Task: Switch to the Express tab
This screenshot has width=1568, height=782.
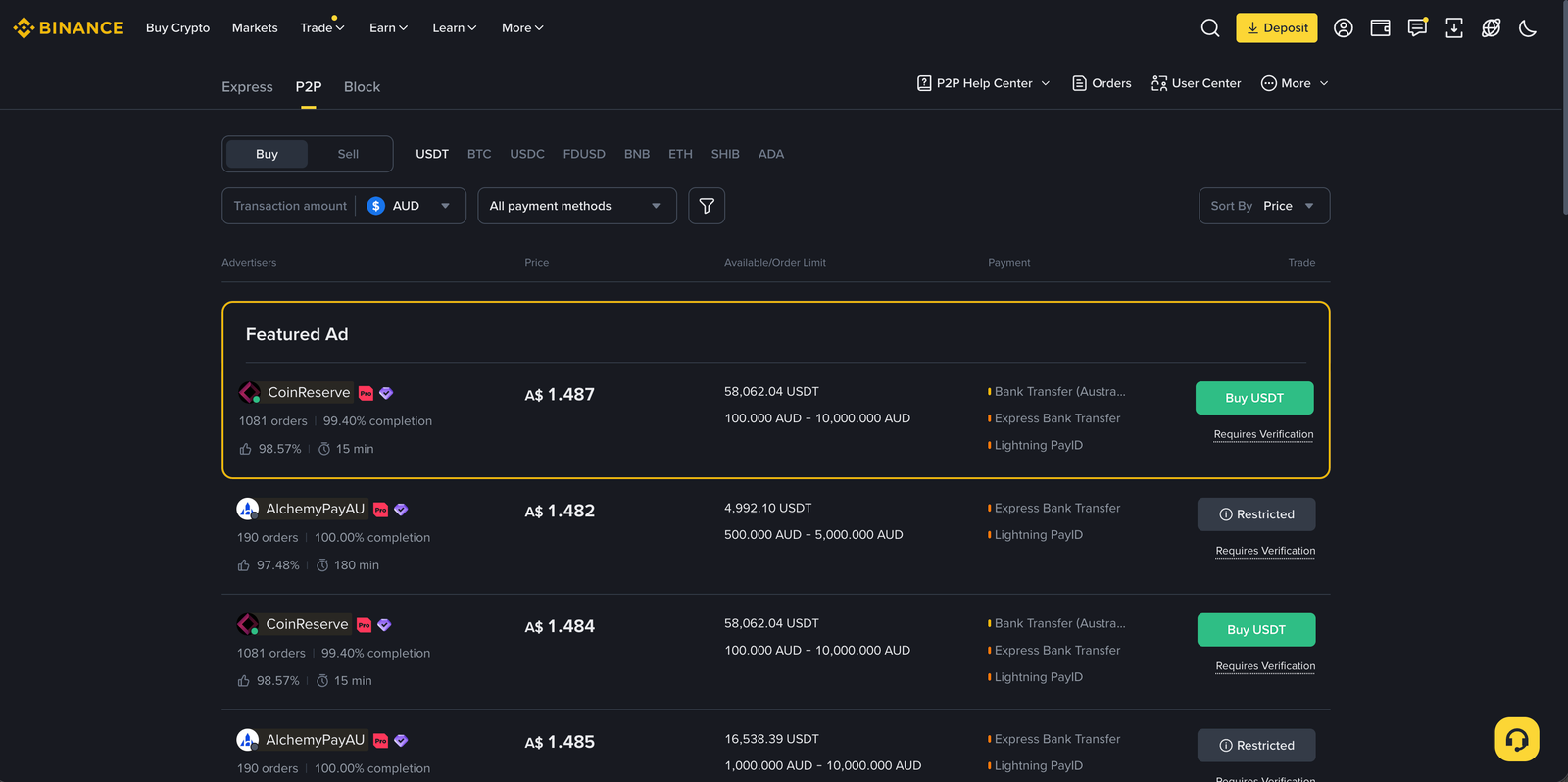Action: coord(247,87)
